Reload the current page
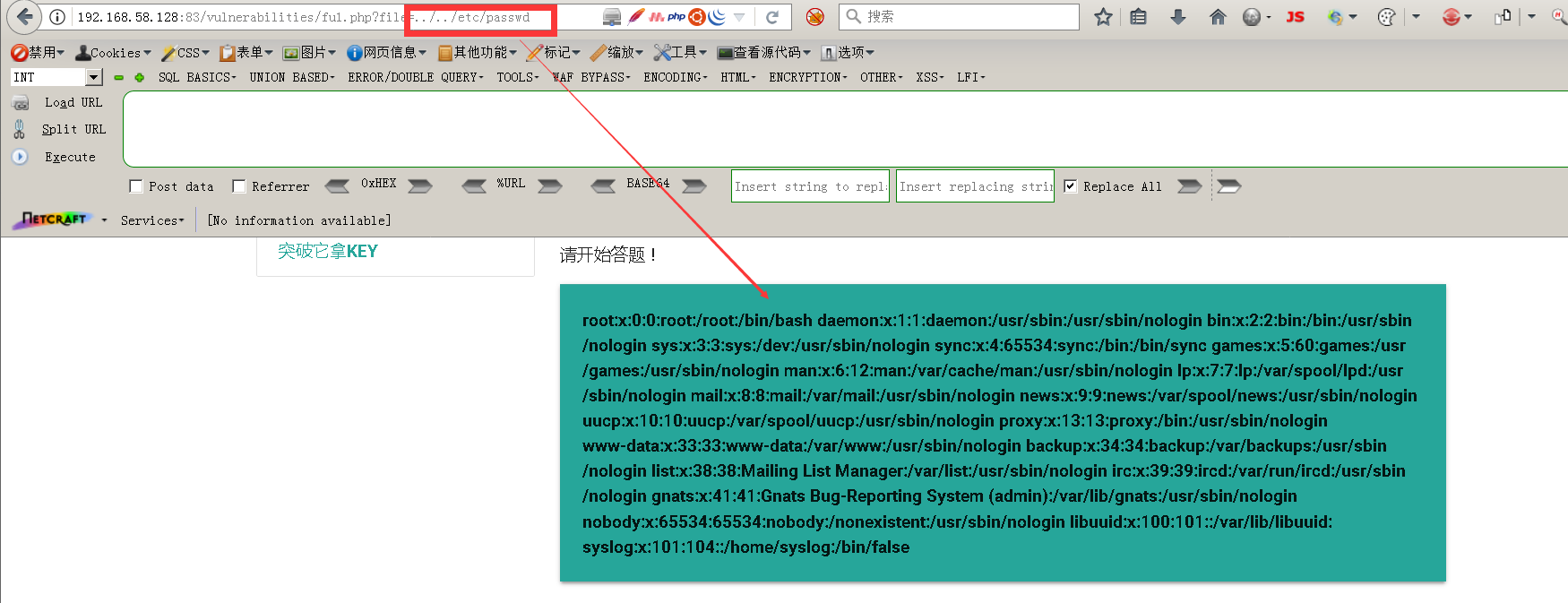The width and height of the screenshot is (1568, 603). pos(772,17)
